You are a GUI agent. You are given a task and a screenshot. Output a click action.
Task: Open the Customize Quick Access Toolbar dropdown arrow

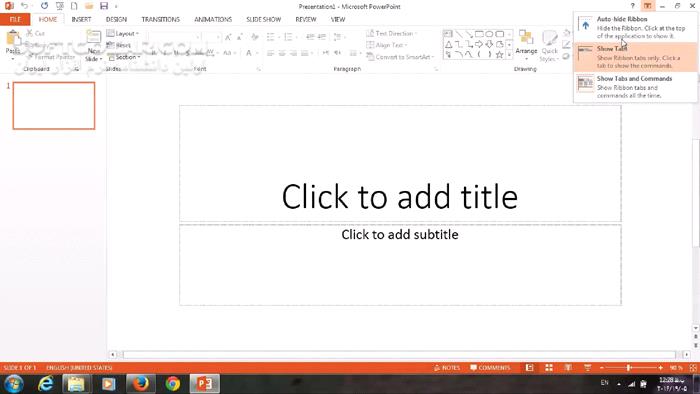point(116,6)
